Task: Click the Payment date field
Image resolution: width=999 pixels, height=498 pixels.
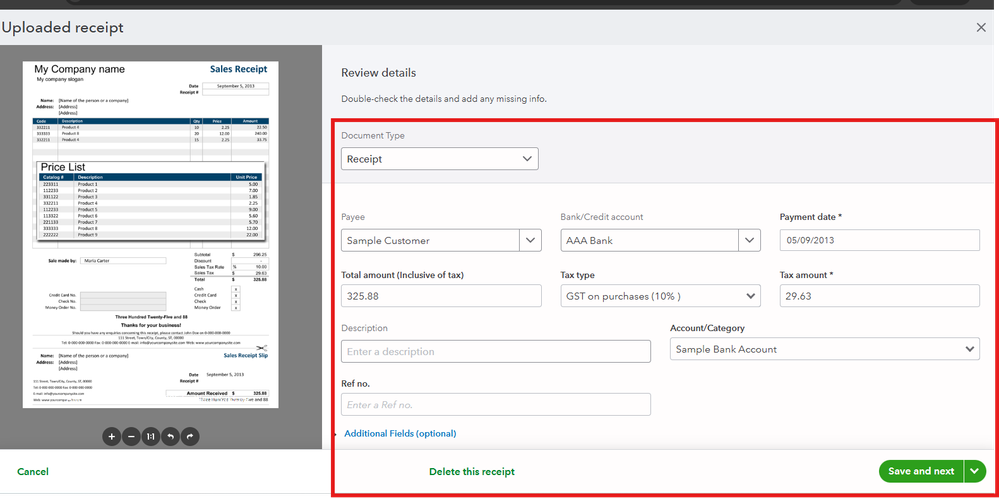Action: tap(879, 240)
